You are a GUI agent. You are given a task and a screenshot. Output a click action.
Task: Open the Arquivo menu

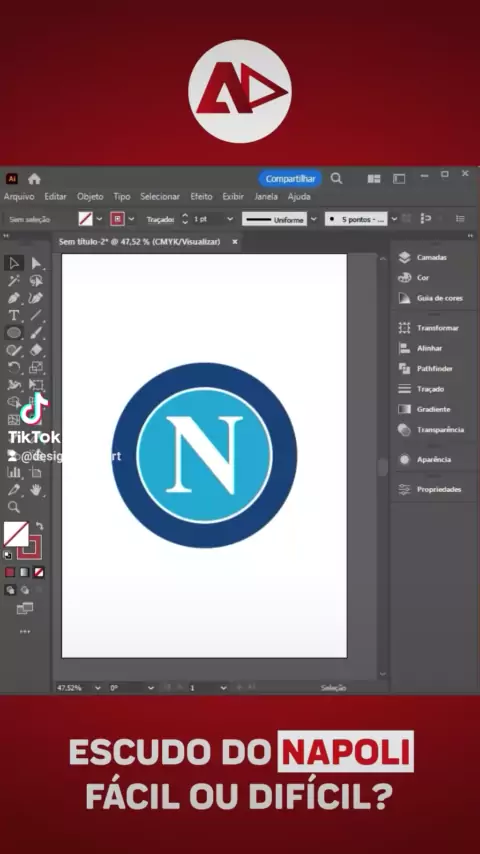(19, 197)
